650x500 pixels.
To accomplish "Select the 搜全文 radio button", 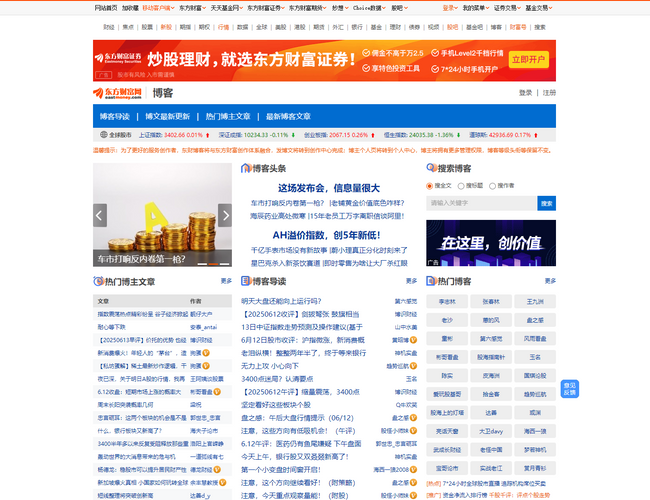I will [431, 186].
